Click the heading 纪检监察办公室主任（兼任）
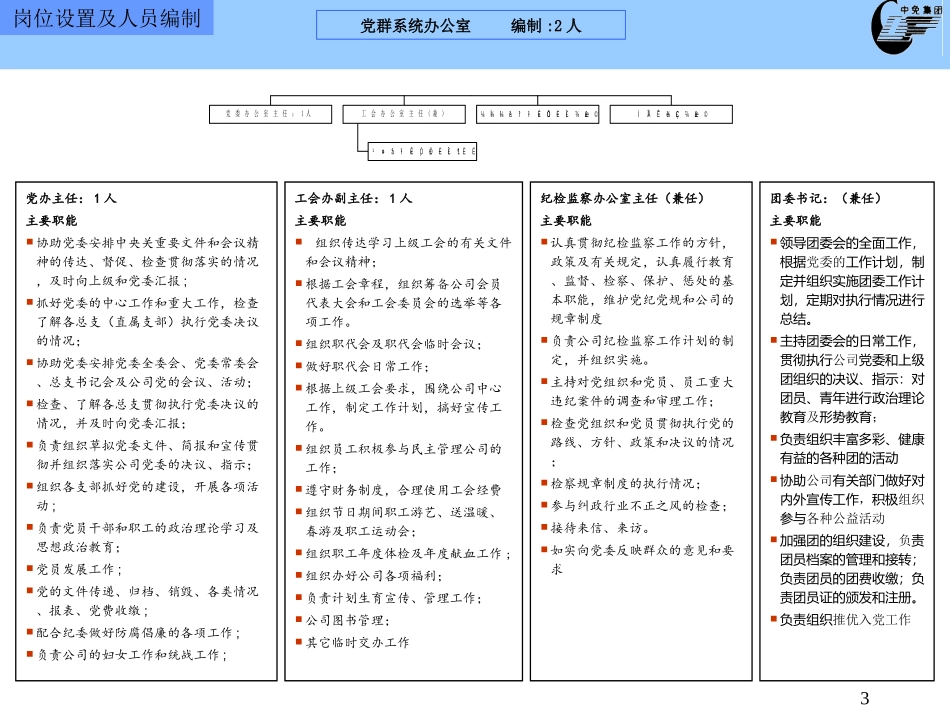The image size is (950, 713). (622, 198)
